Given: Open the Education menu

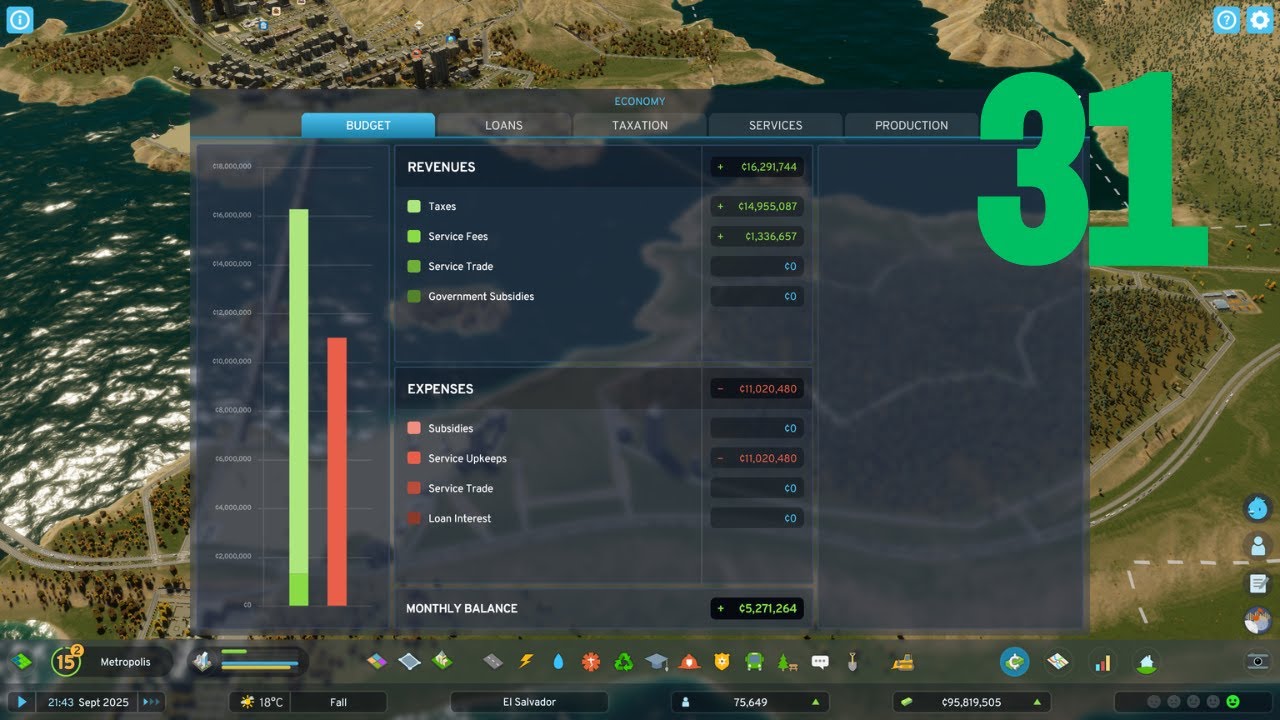Looking at the screenshot, I should (656, 661).
